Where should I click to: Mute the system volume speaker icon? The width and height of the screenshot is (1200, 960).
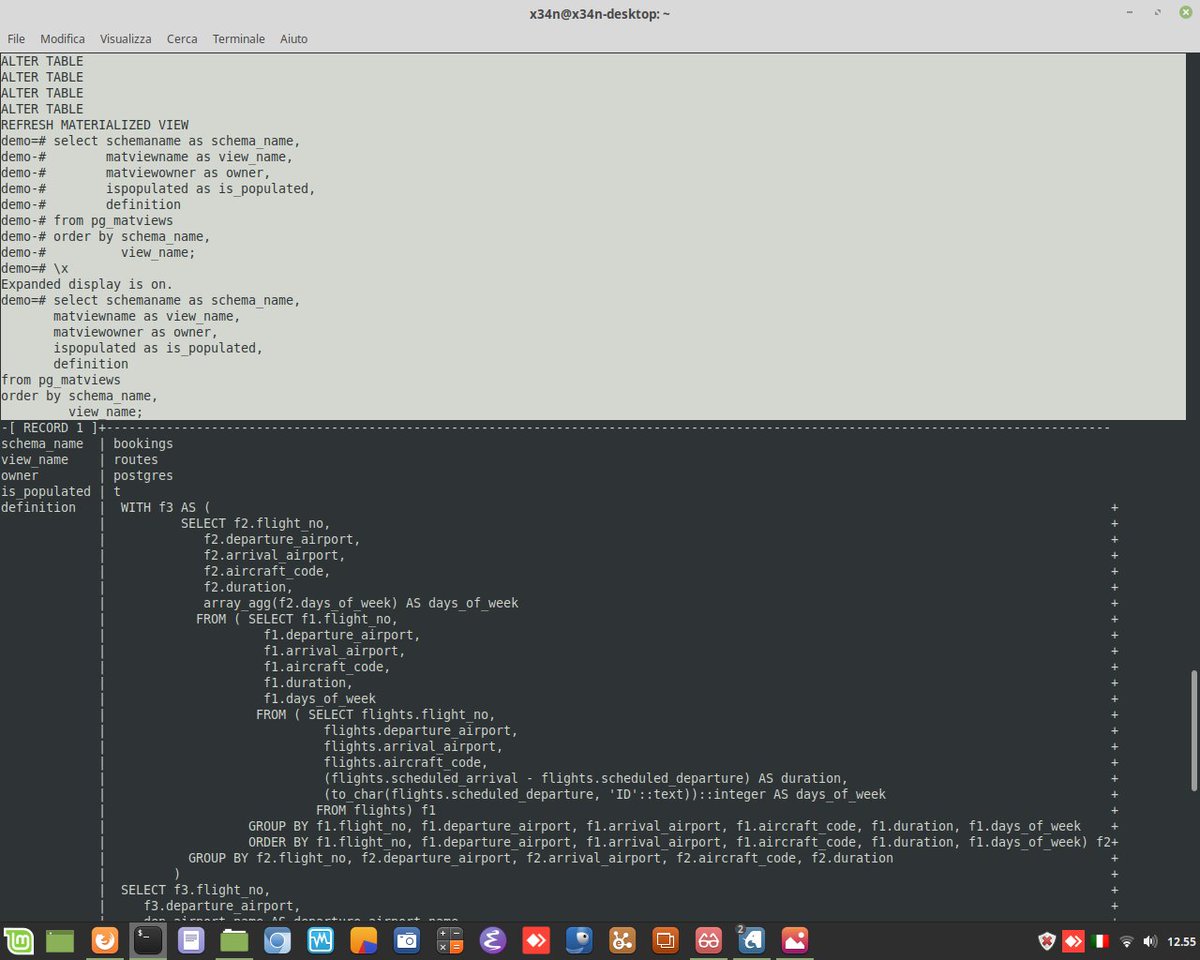tap(1149, 941)
